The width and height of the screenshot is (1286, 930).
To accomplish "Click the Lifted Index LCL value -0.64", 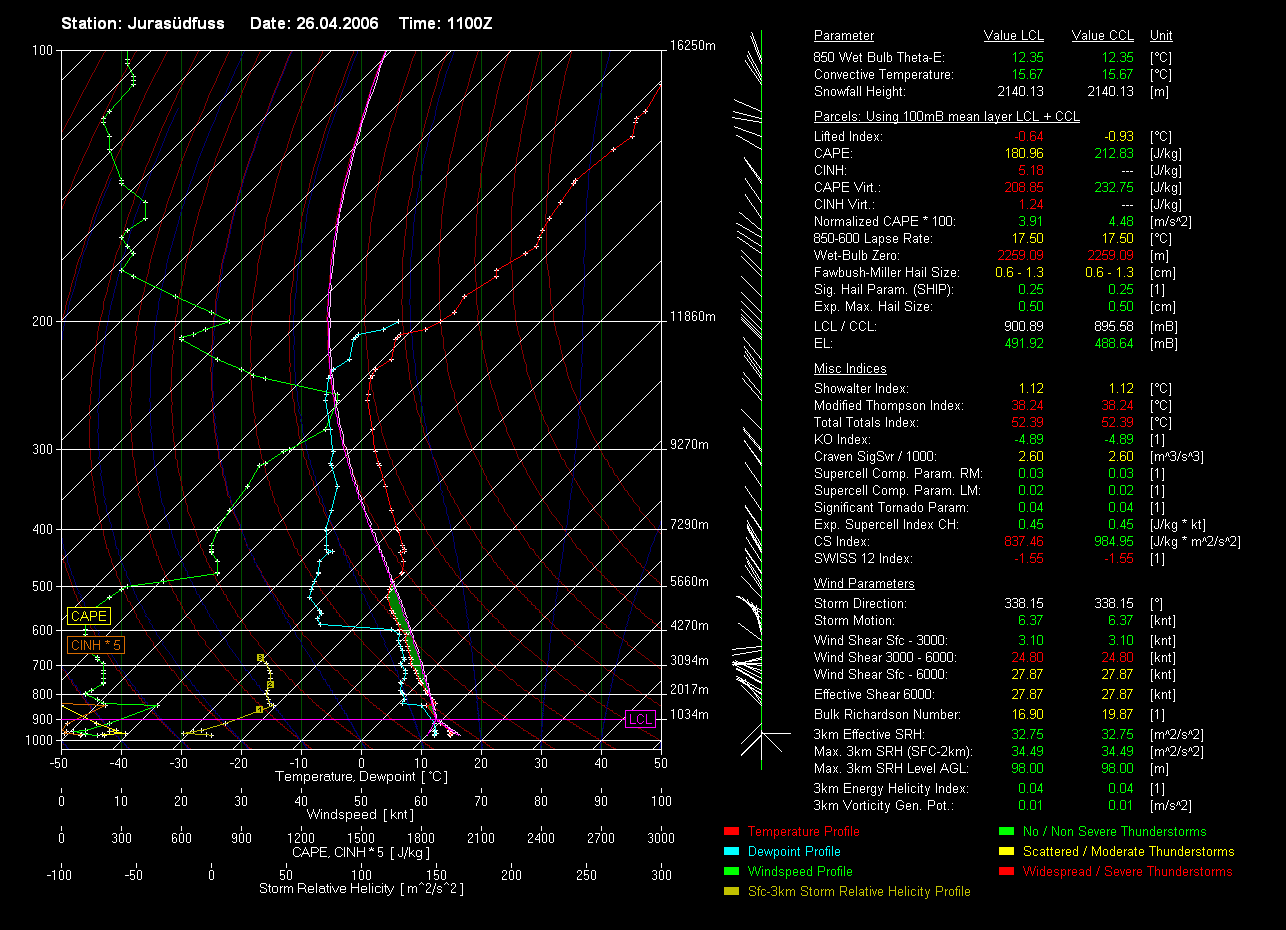I will (1028, 137).
